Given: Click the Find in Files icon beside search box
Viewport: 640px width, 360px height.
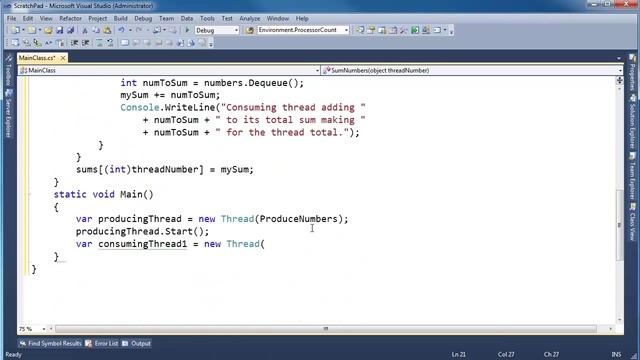Looking at the screenshot, I should [x=250, y=30].
